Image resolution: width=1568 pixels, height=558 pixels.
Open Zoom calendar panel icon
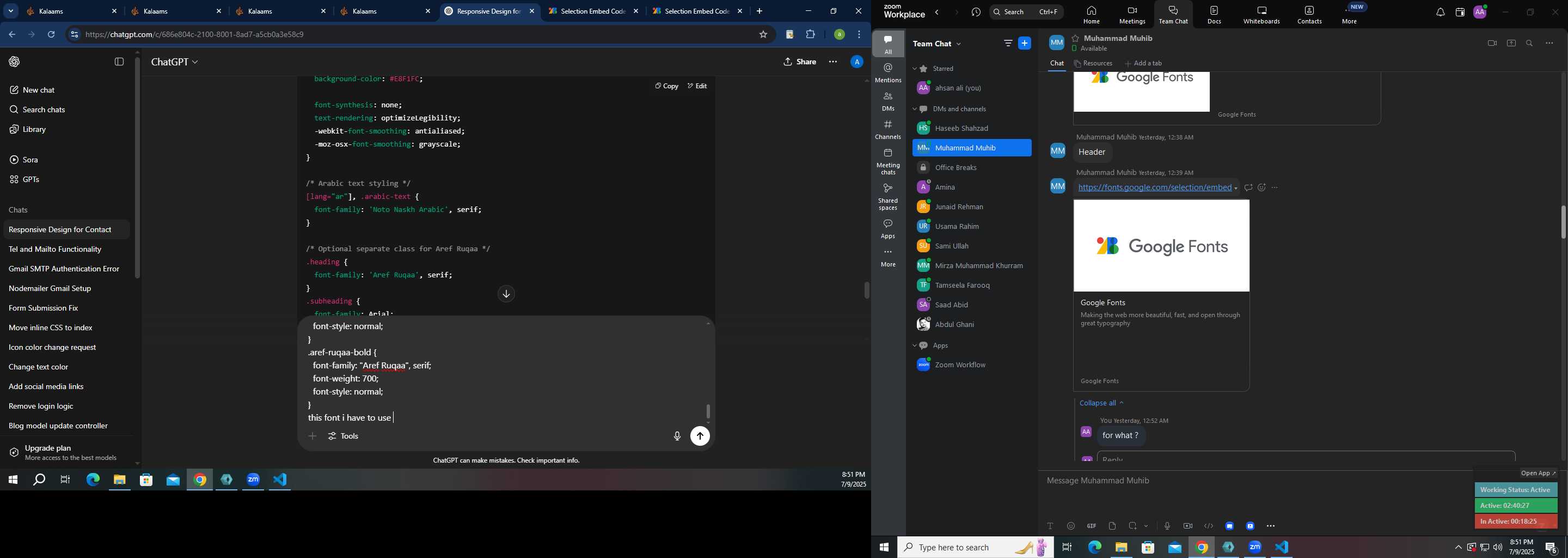1460,12
